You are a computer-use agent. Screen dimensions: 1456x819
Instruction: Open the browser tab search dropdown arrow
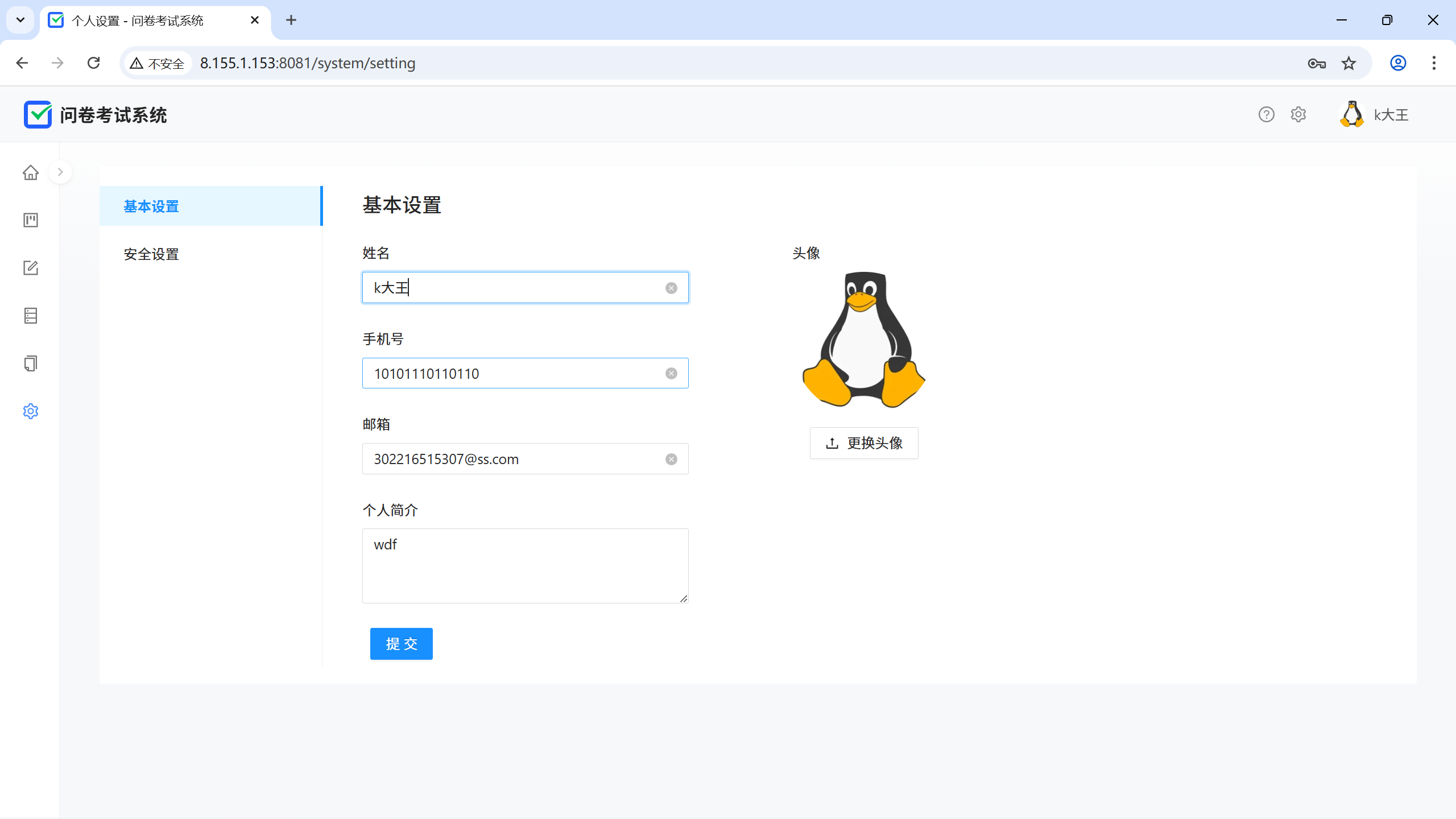pyautogui.click(x=20, y=20)
